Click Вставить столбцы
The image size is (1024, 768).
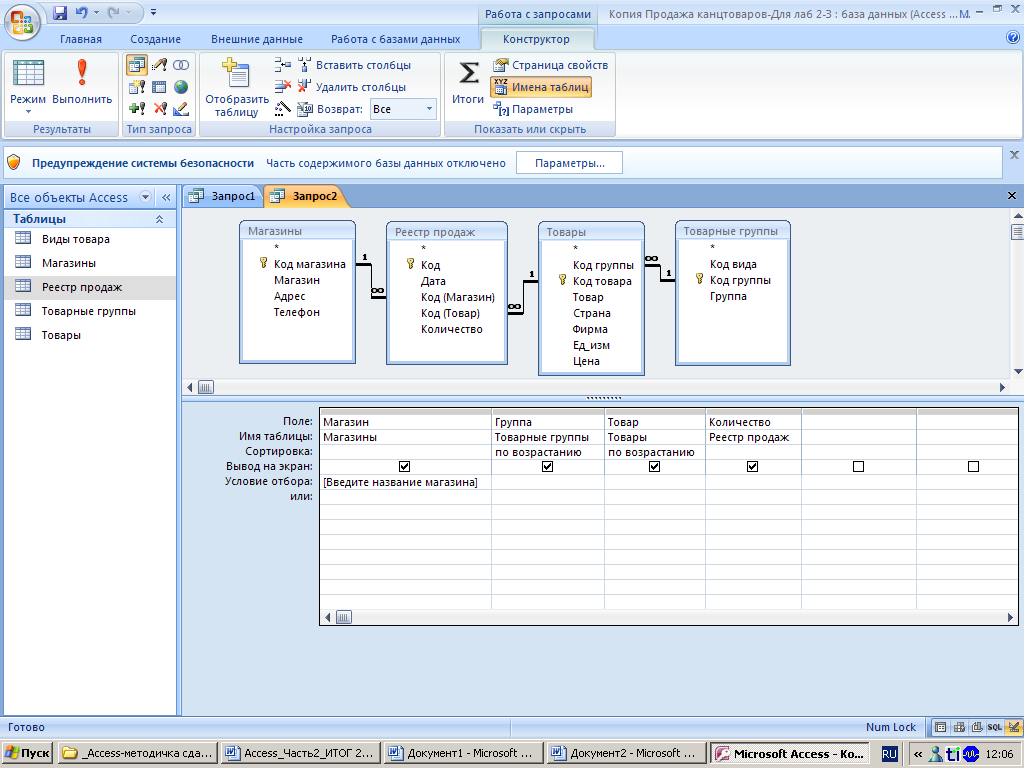click(355, 65)
